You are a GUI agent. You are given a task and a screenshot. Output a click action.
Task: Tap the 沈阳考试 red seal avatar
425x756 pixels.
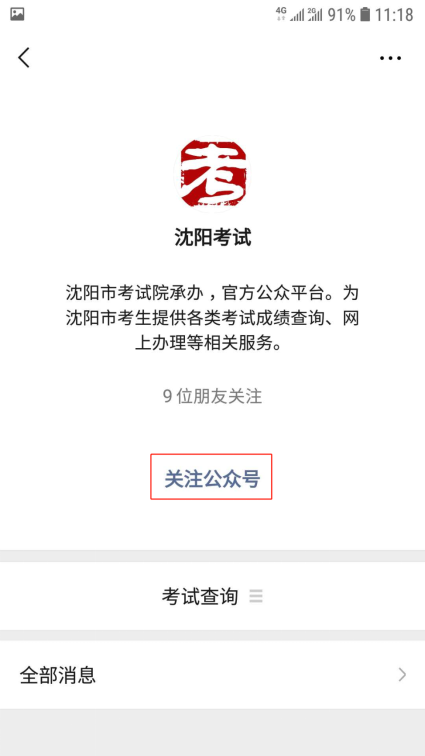[212, 174]
